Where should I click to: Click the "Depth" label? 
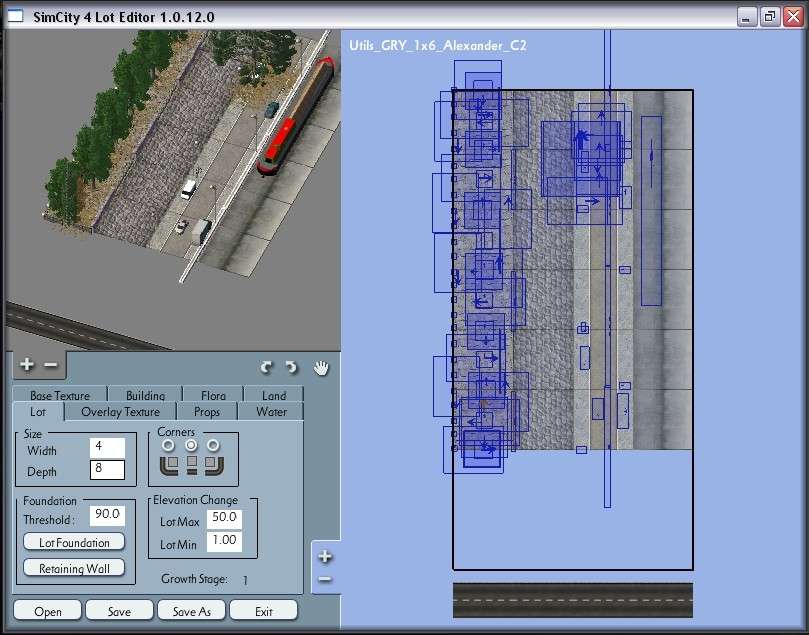[42, 472]
